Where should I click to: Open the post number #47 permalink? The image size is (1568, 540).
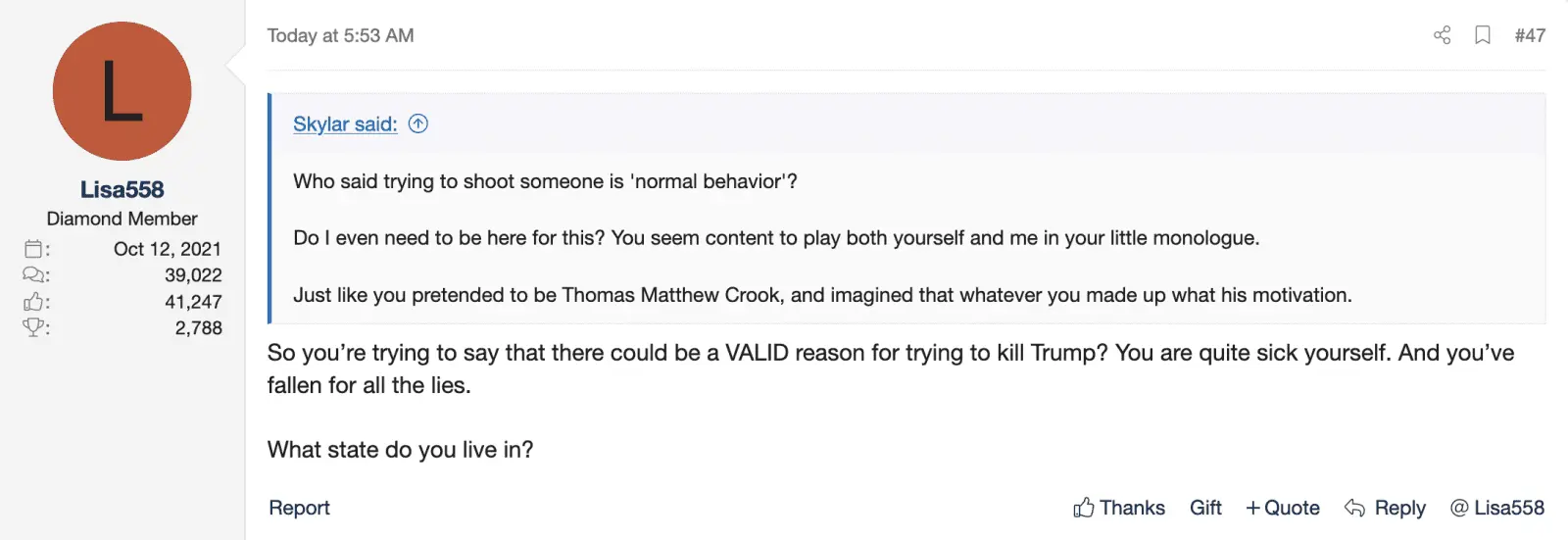pyautogui.click(x=1530, y=35)
